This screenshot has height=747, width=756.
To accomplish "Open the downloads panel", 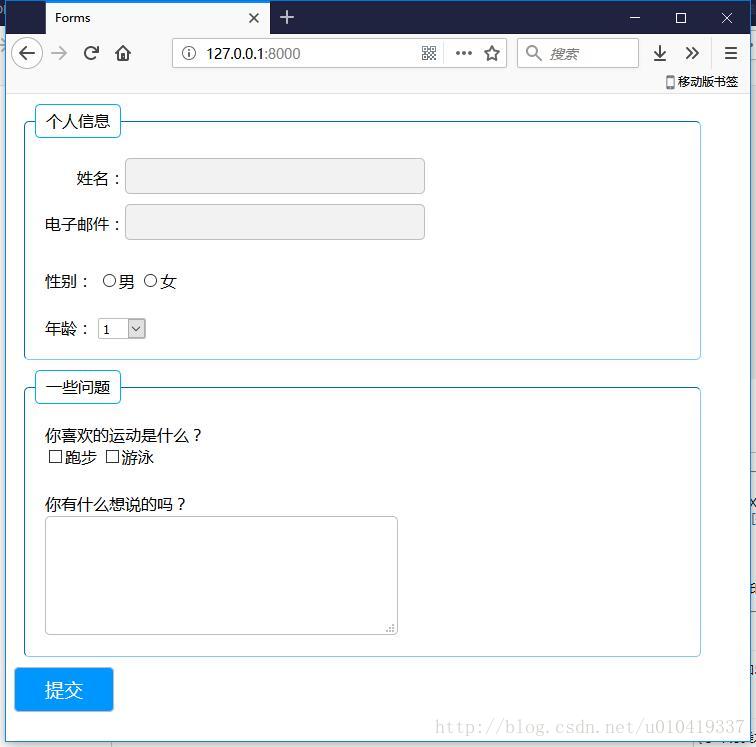I will 660,53.
